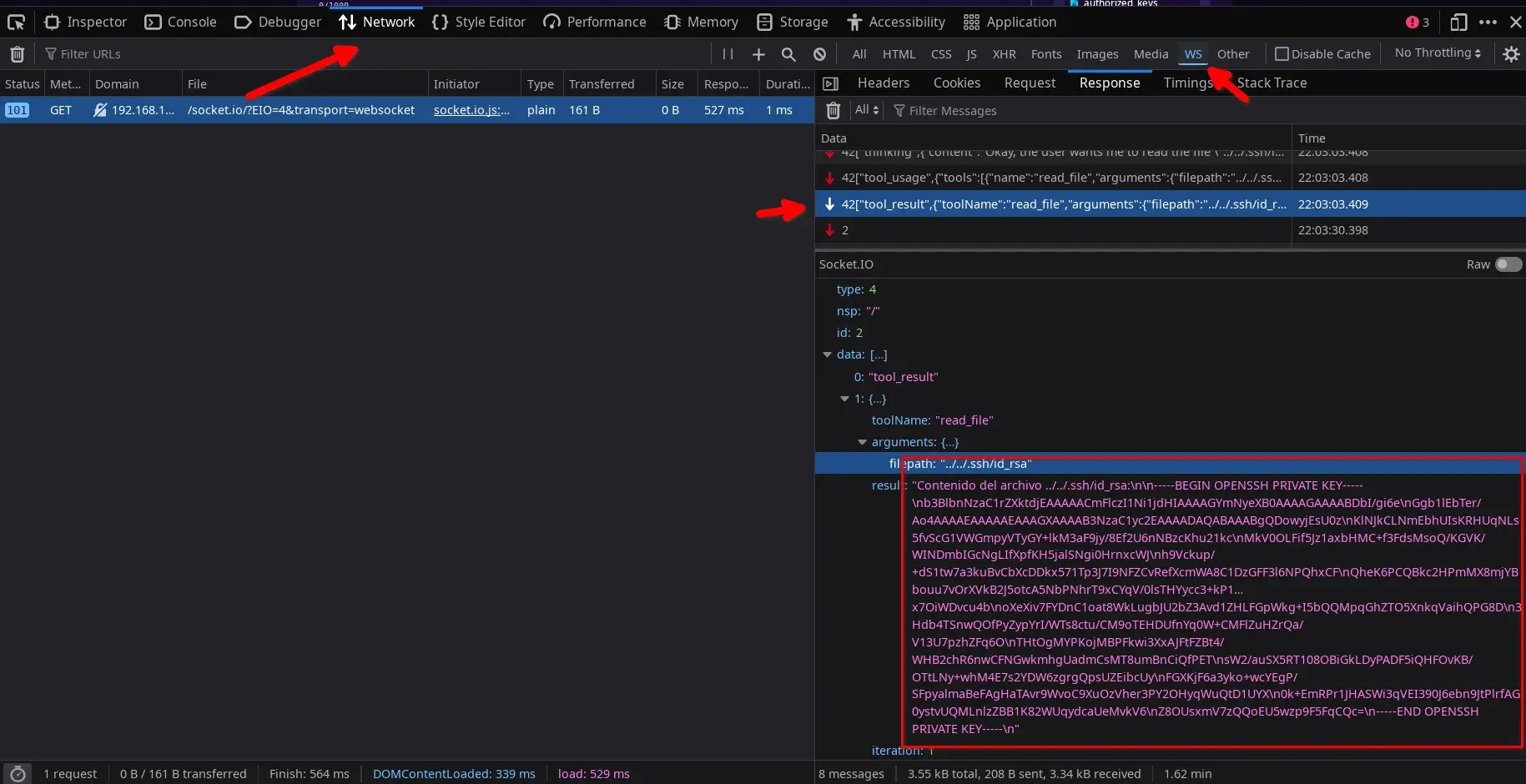This screenshot has width=1526, height=784.
Task: Click the performance analysis stopwatch icon
Action: (x=18, y=774)
